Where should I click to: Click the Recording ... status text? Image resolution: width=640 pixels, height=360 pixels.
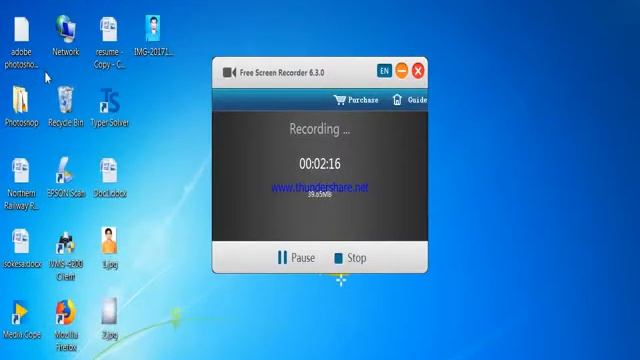[x=320, y=129]
